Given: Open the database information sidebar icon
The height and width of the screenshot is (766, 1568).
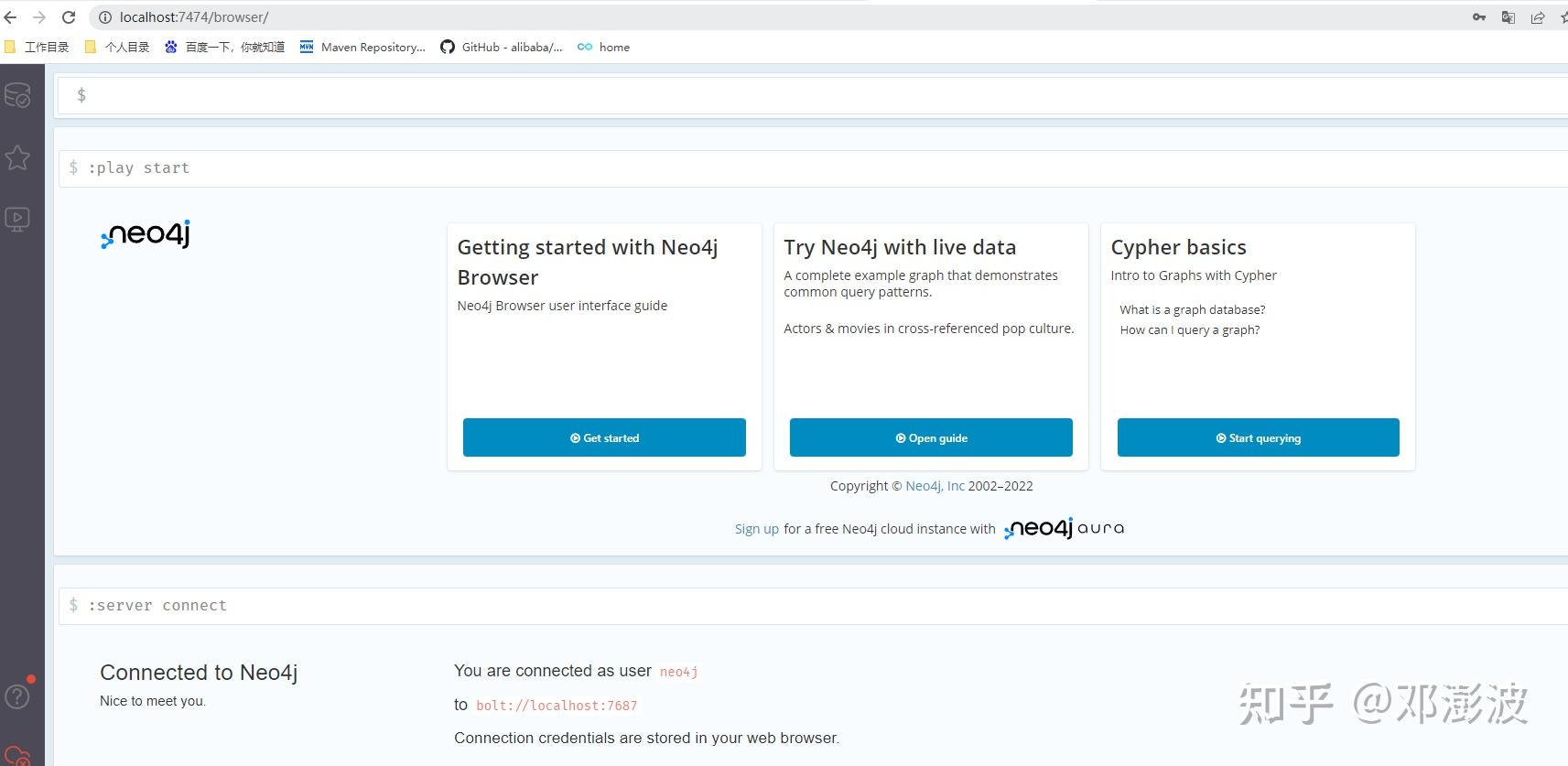Looking at the screenshot, I should click(18, 95).
